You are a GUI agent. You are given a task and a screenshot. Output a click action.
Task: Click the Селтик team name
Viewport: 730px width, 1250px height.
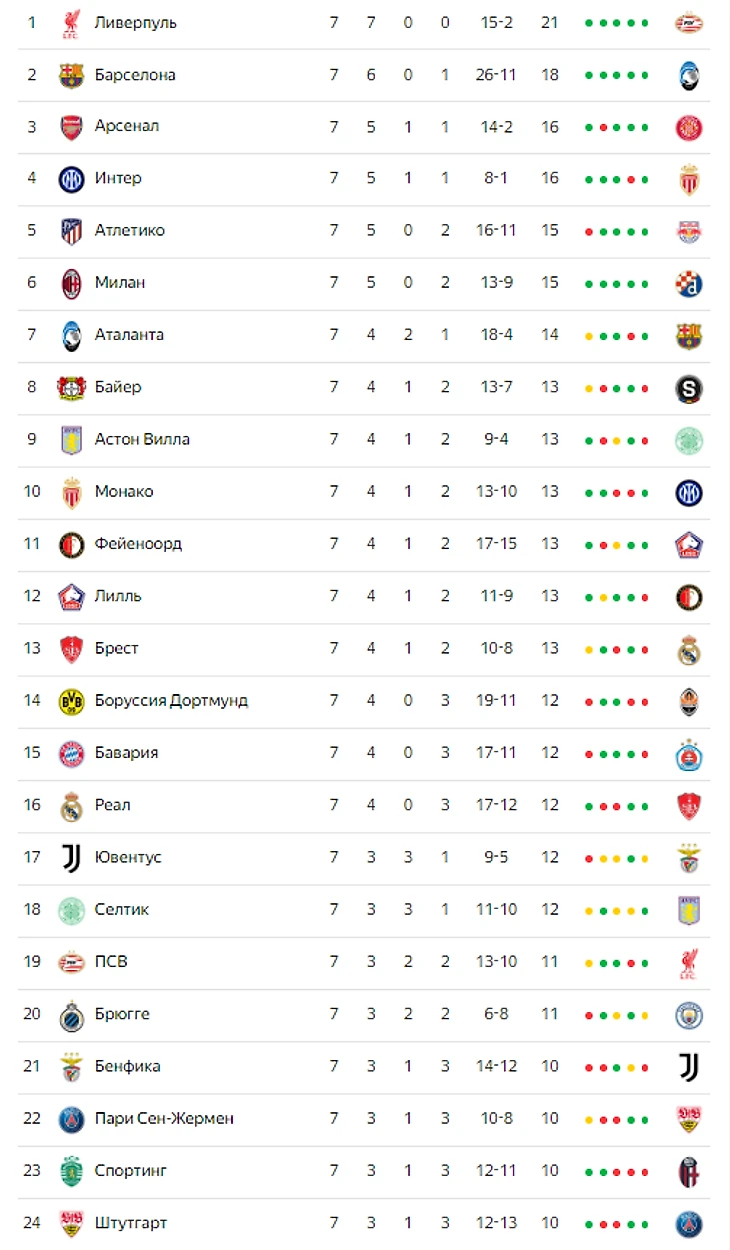[x=122, y=909]
